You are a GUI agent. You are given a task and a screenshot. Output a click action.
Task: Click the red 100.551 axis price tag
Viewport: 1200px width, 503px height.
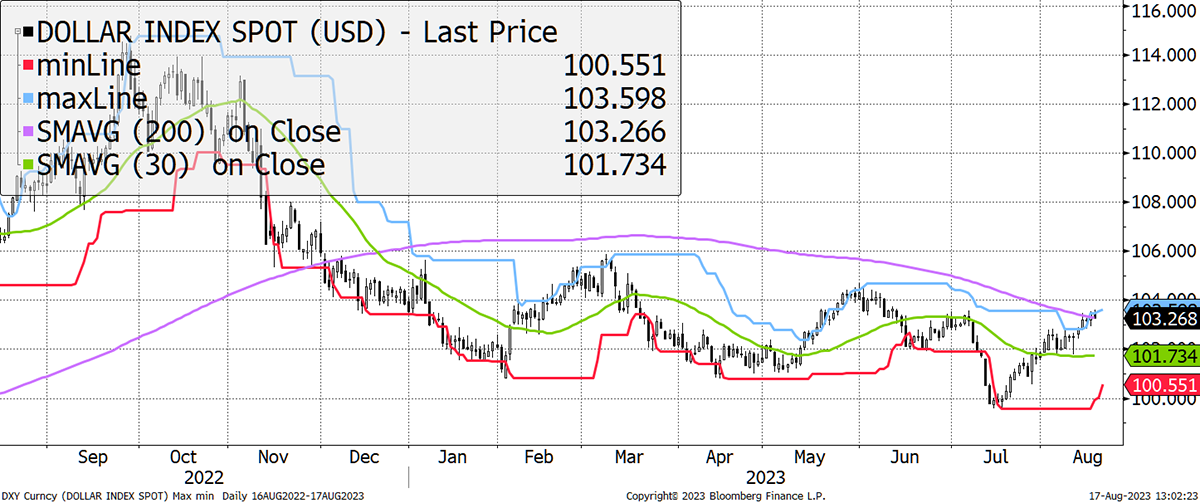1163,386
